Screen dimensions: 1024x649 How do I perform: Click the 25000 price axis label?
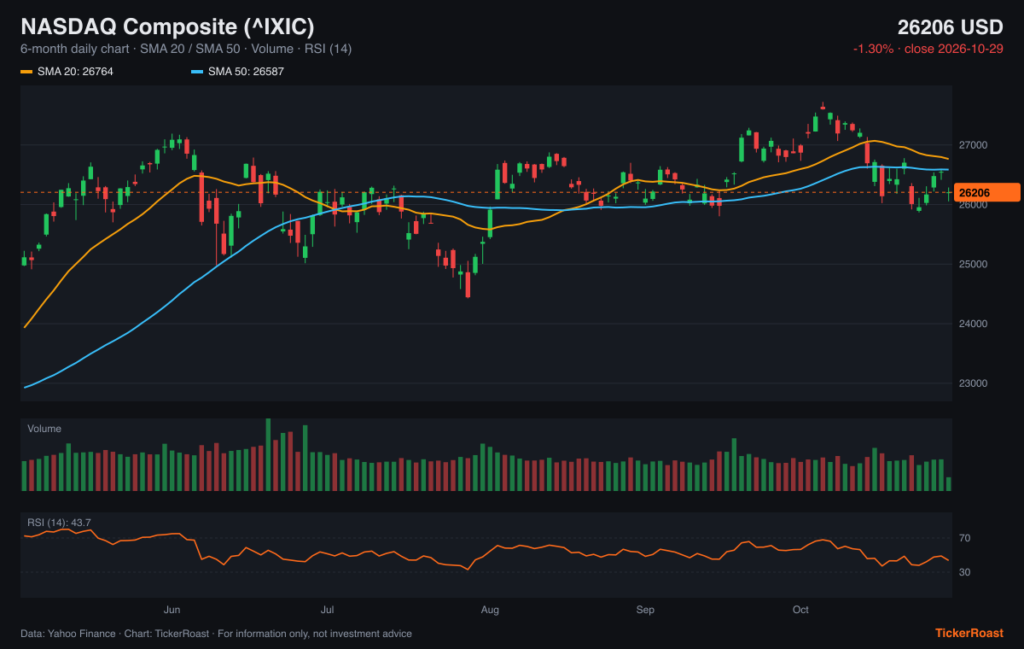pyautogui.click(x=973, y=264)
